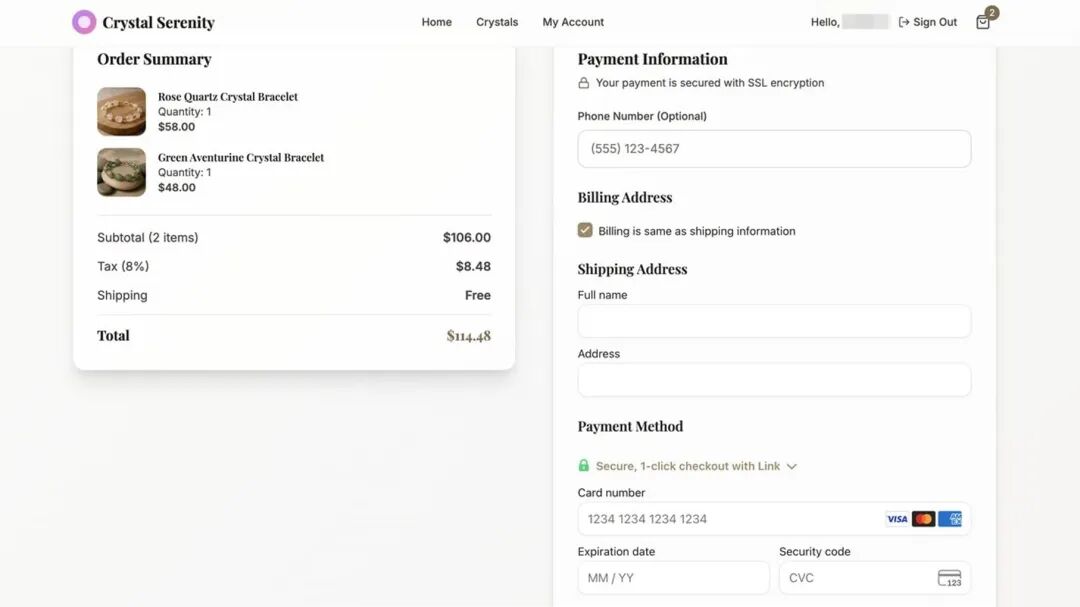Image resolution: width=1080 pixels, height=607 pixels.
Task: Open the Crystals menu item
Action: pyautogui.click(x=497, y=22)
